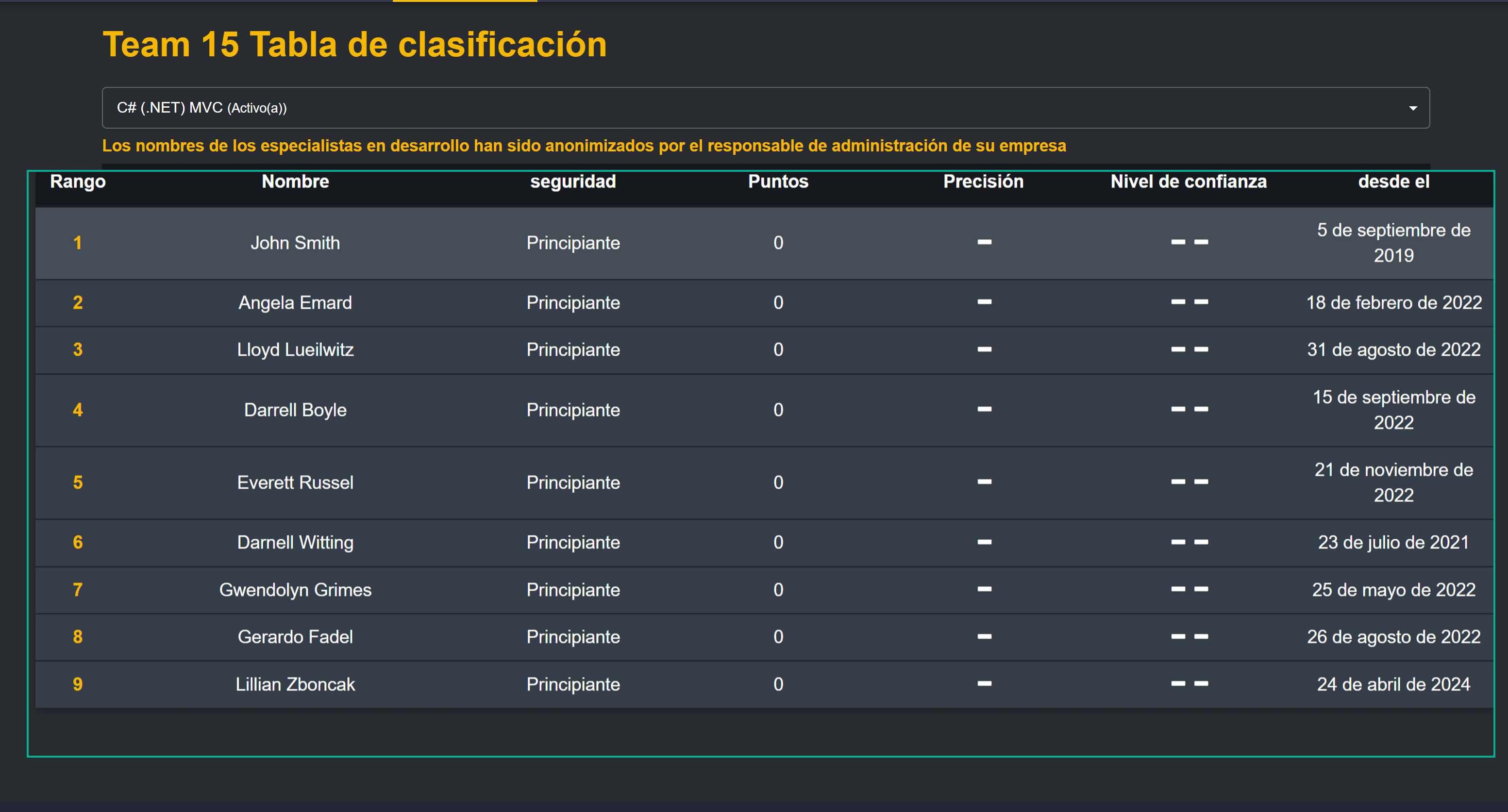Click the Team 15 Tabla de clasificación heading
This screenshot has height=812, width=1508.
pyautogui.click(x=355, y=45)
